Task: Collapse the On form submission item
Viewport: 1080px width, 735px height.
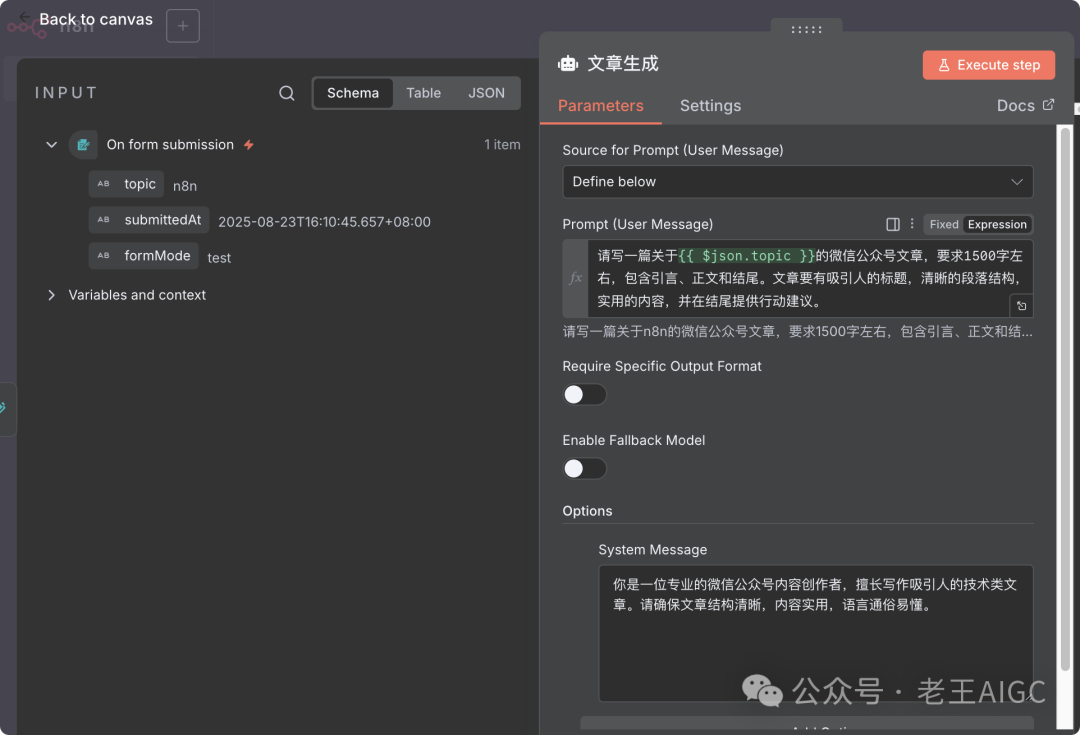Action: pyautogui.click(x=51, y=144)
